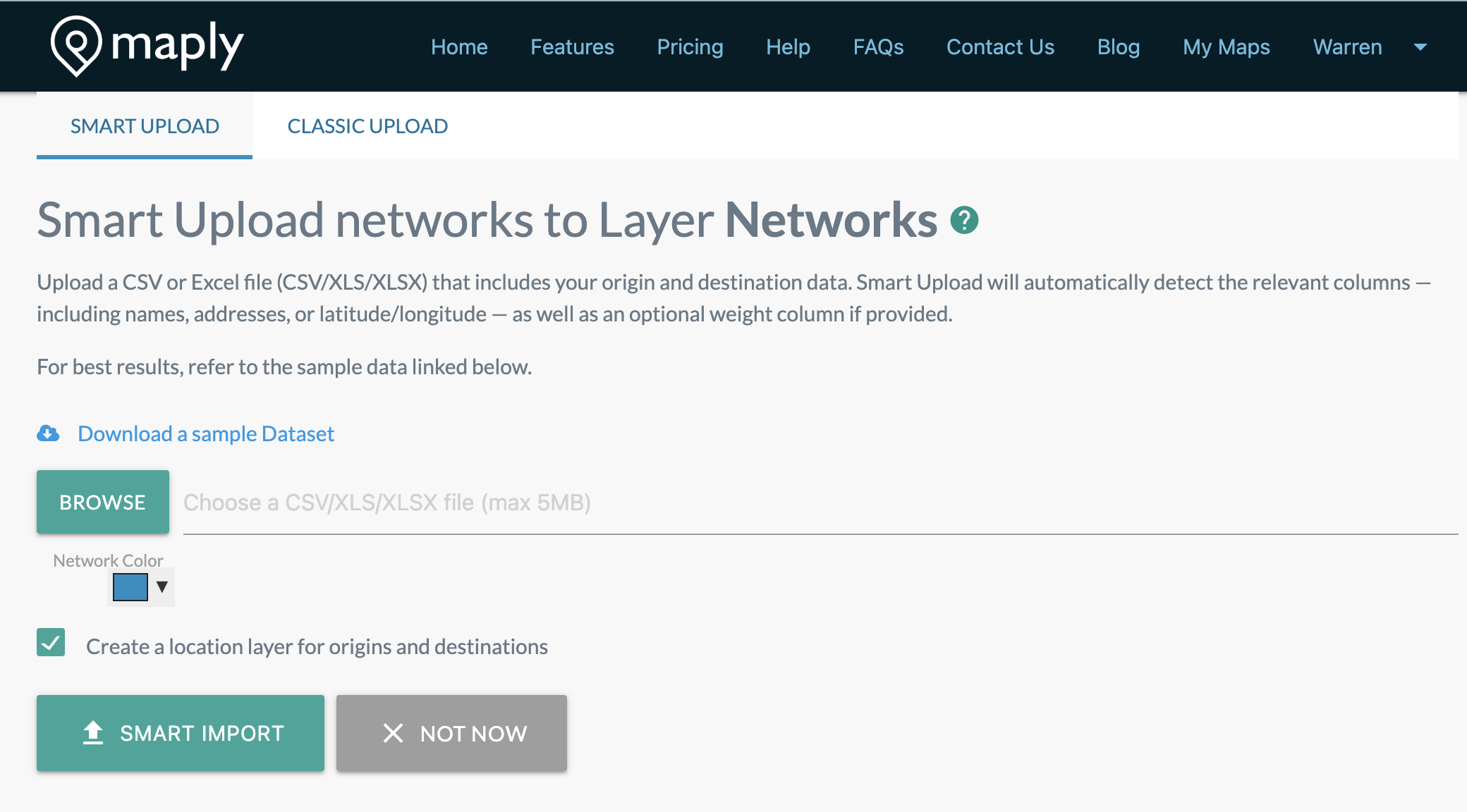Click the green help question mark icon

point(964,220)
